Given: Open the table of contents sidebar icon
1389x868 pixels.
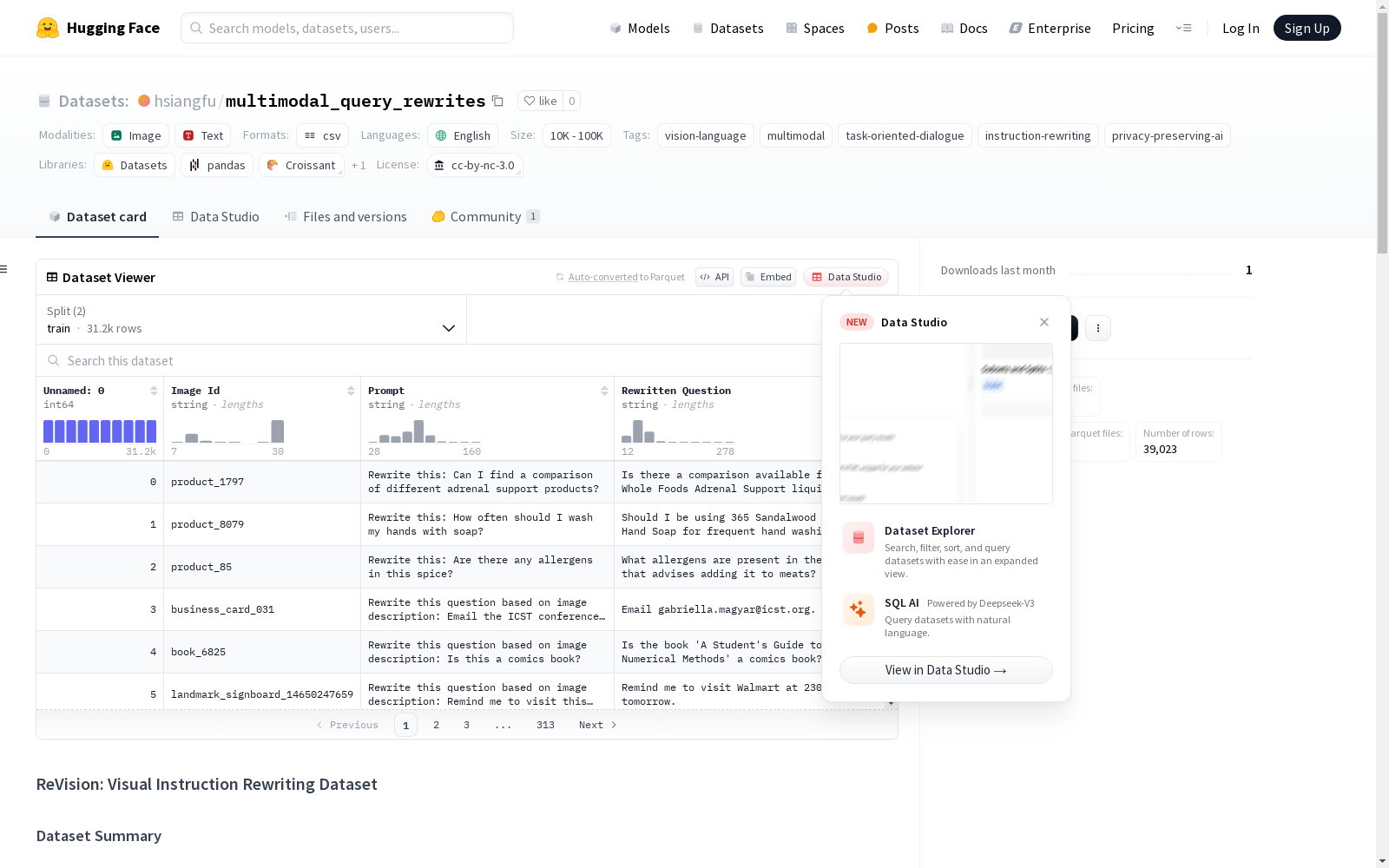Looking at the screenshot, I should [3, 269].
